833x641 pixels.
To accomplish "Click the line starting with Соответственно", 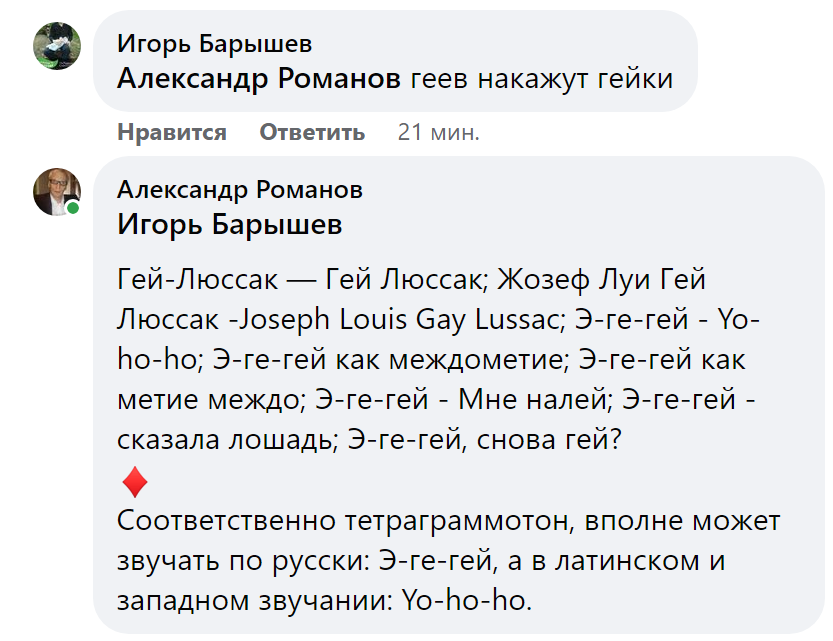I will 300,520.
